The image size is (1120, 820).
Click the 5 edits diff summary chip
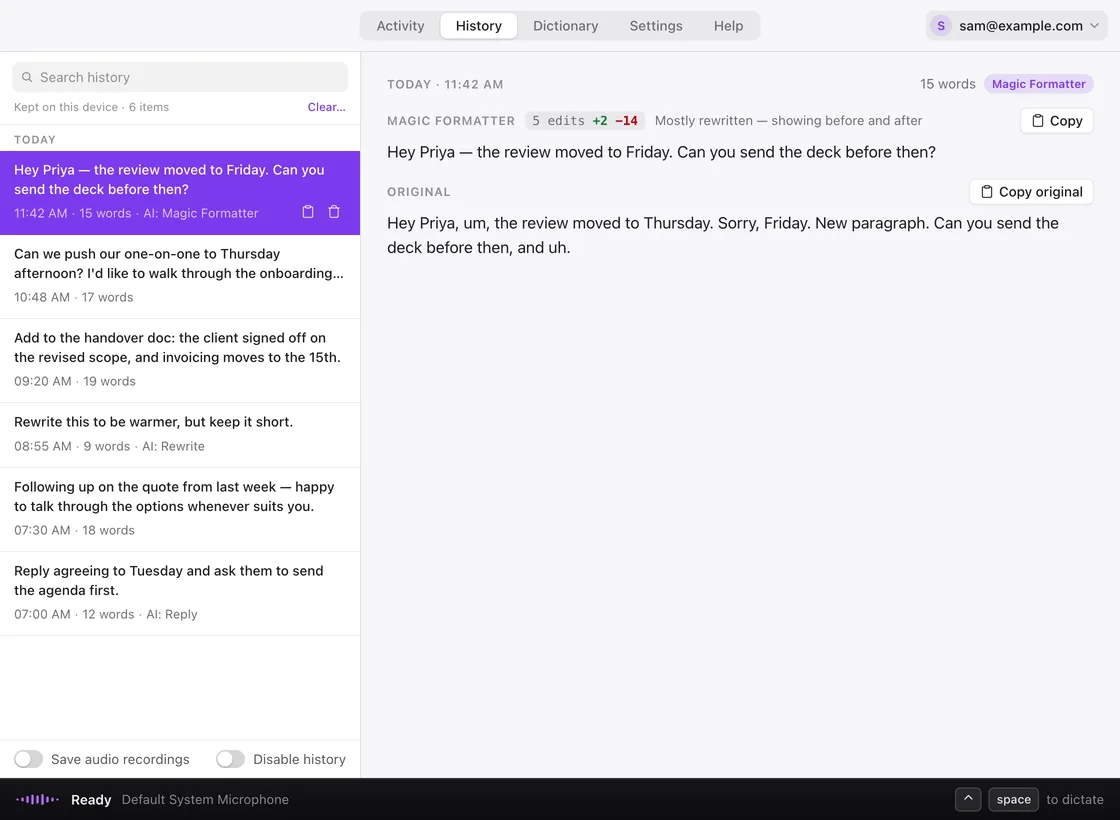point(584,121)
